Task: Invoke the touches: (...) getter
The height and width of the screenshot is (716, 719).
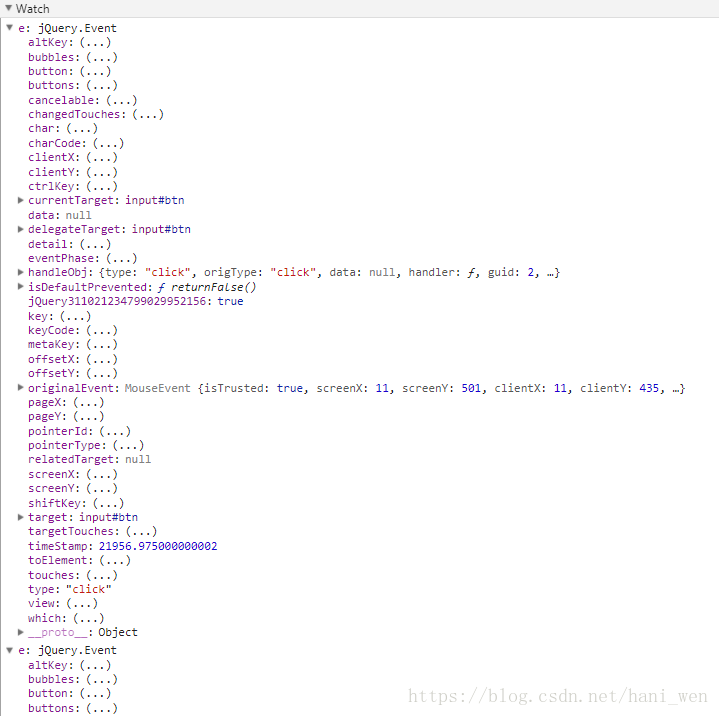Action: click(x=102, y=575)
